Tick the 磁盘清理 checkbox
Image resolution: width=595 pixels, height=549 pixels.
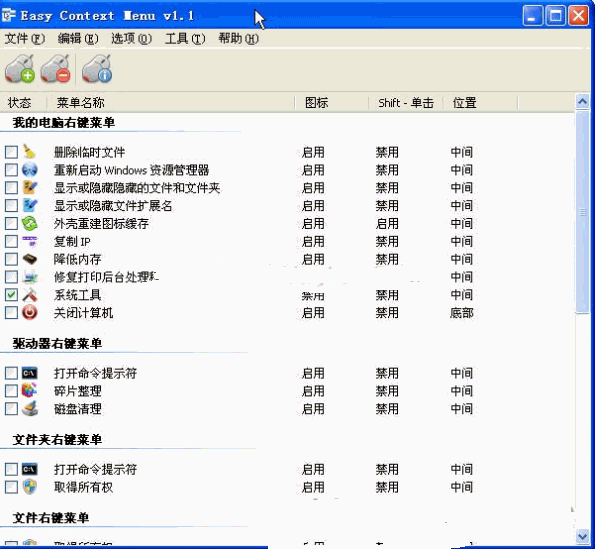(11, 409)
